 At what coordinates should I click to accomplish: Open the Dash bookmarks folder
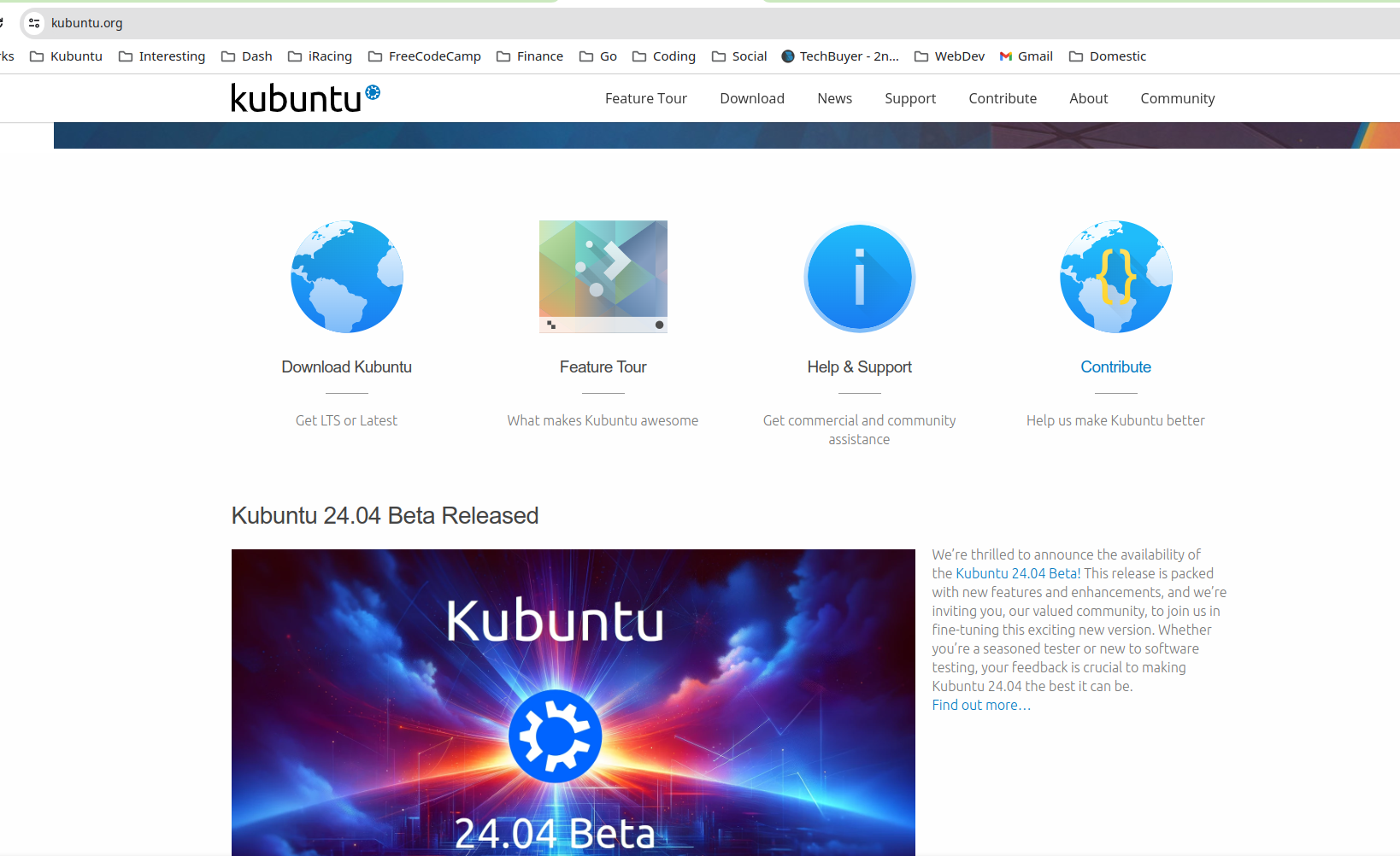point(246,56)
